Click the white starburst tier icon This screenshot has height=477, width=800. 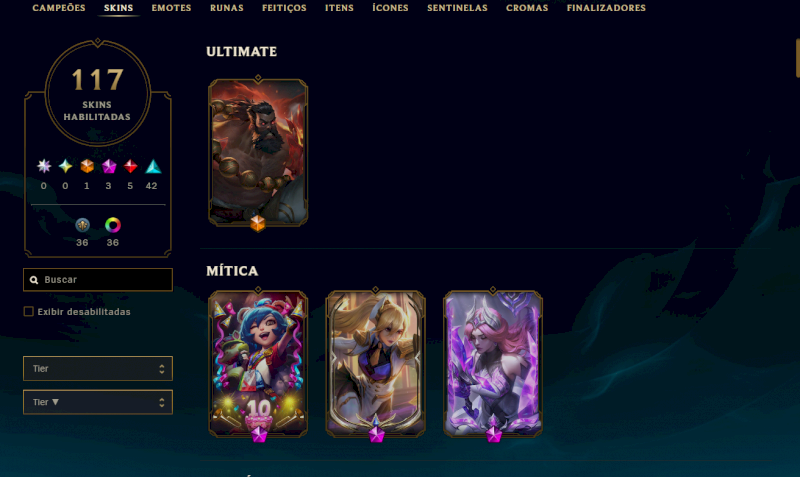click(x=44, y=166)
